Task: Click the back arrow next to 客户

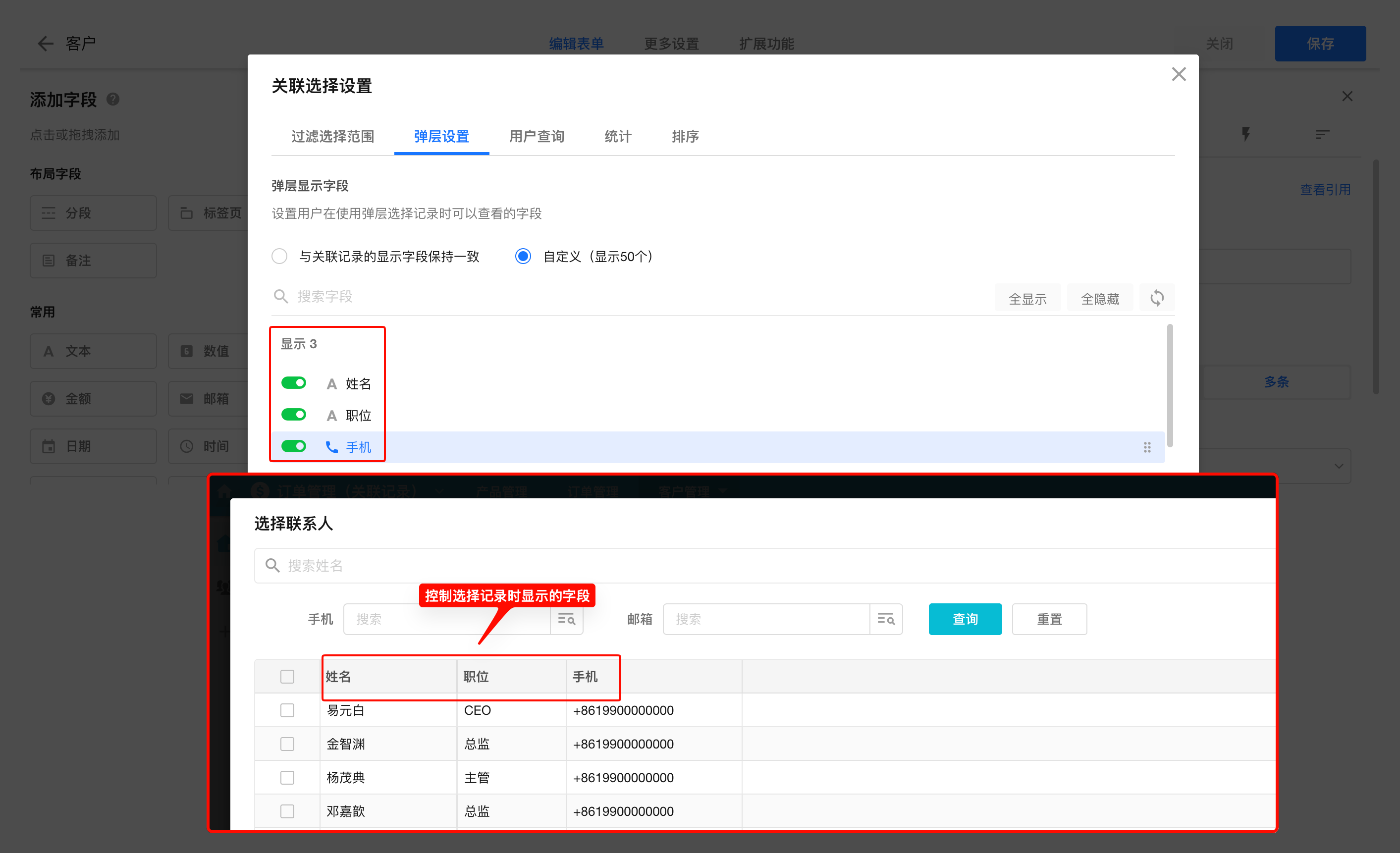Action: point(45,43)
